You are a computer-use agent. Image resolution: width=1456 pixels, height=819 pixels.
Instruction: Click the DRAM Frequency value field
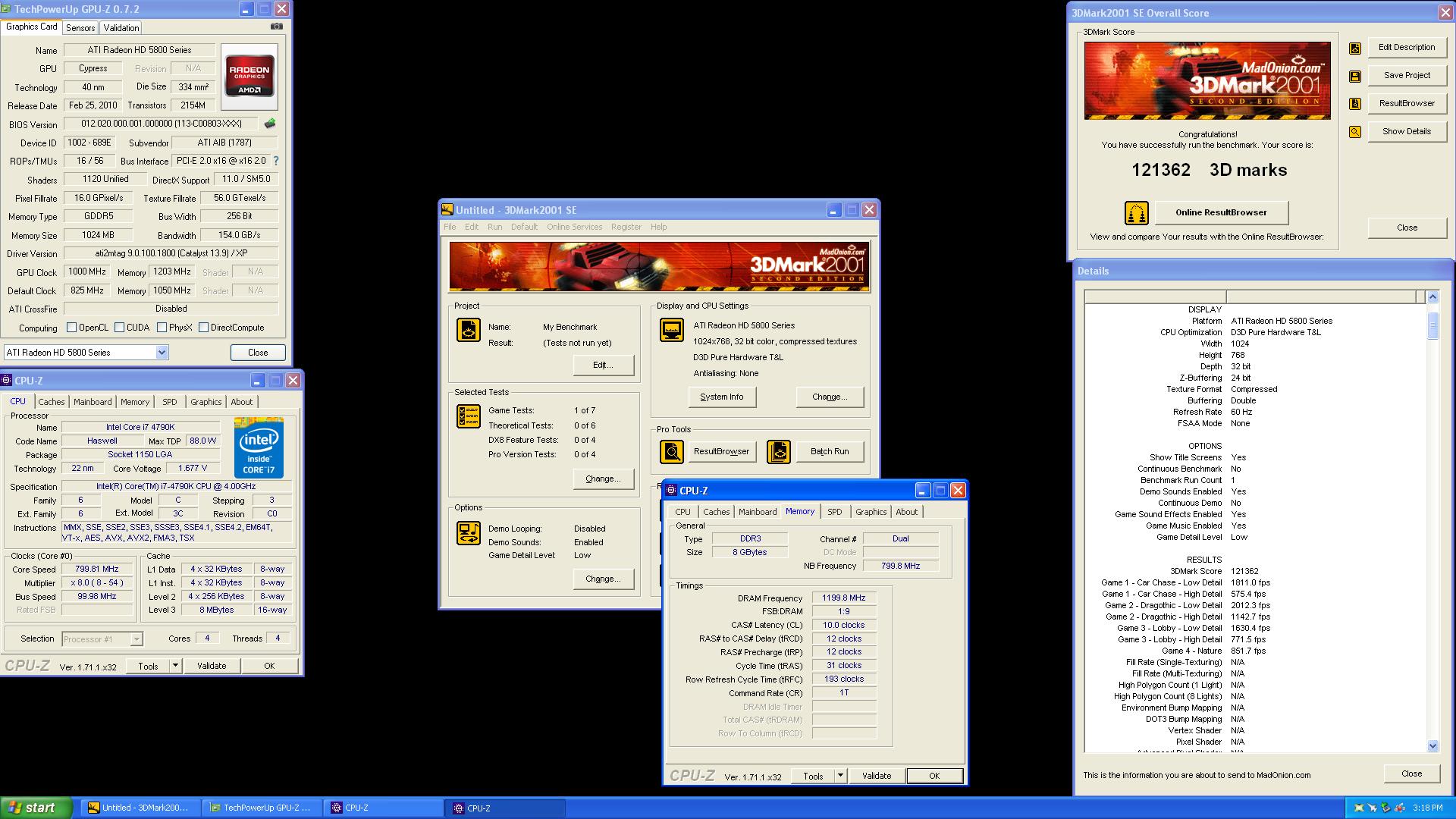(x=844, y=598)
